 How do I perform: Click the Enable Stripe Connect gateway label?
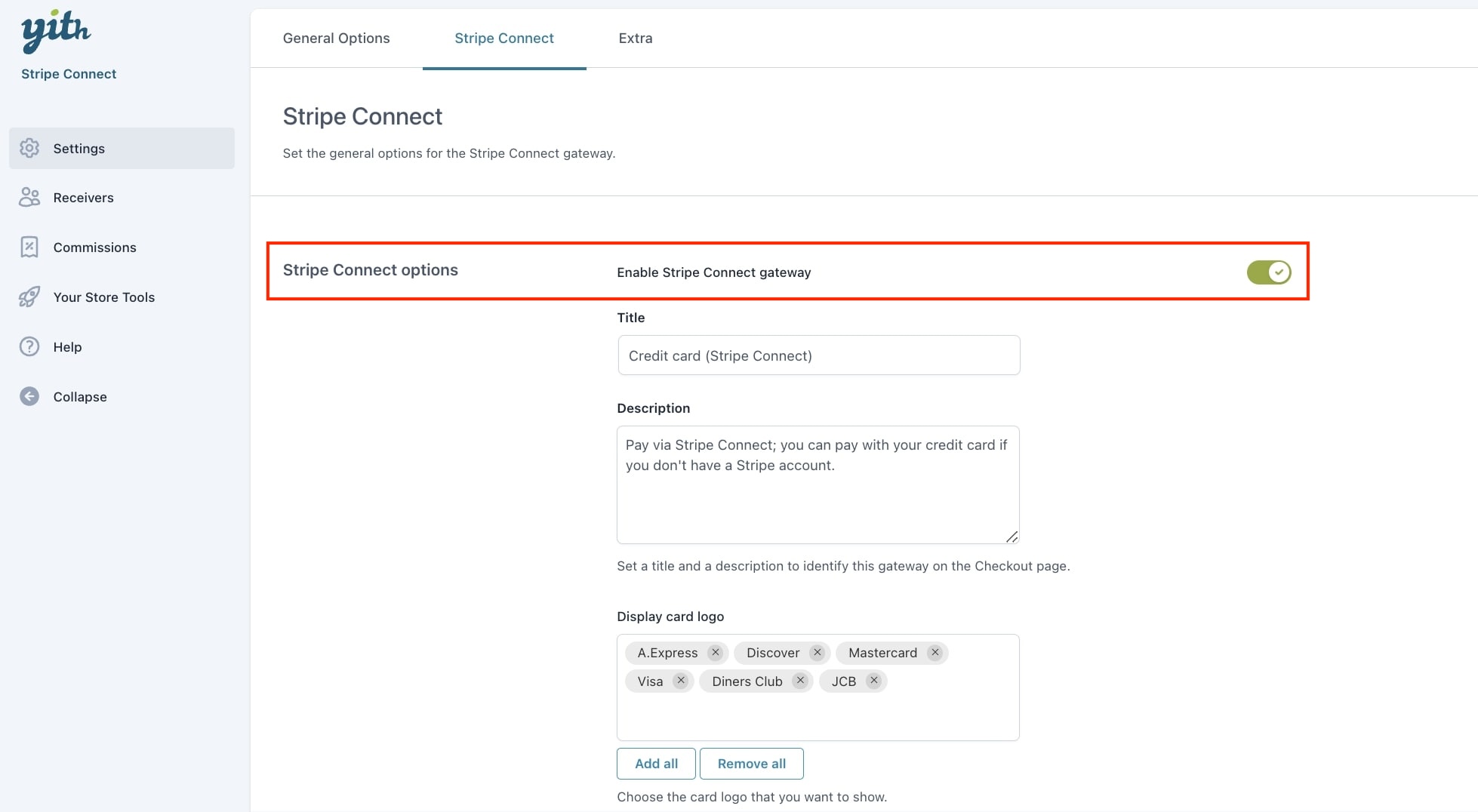click(x=714, y=272)
